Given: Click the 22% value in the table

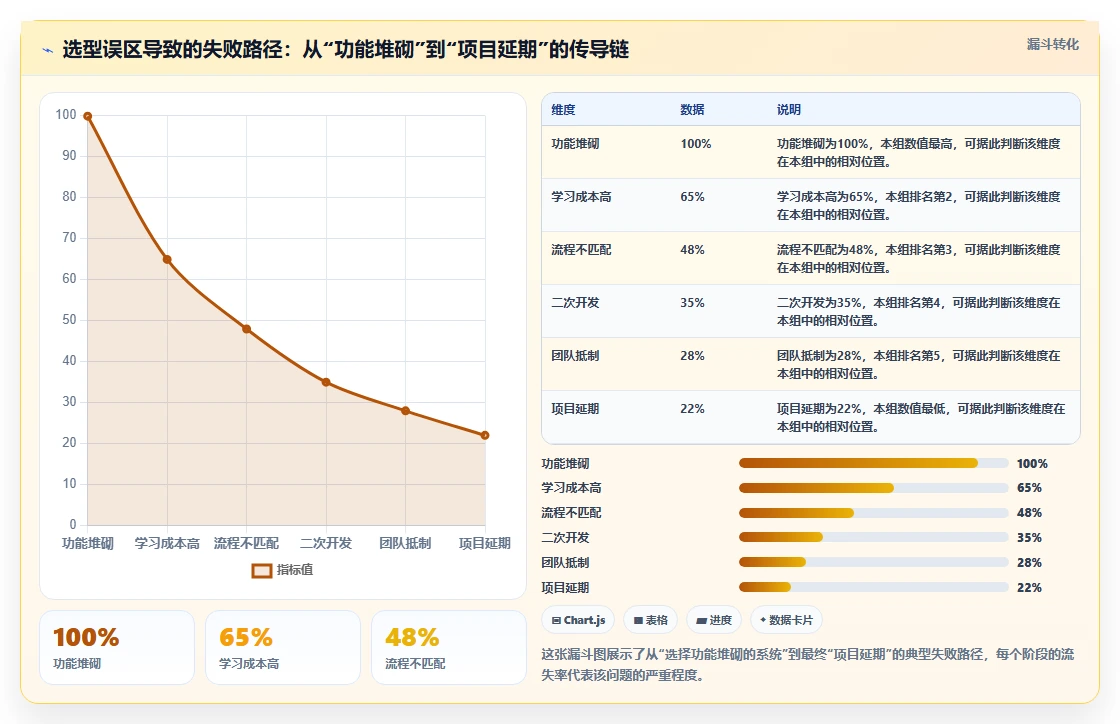Looking at the screenshot, I should (x=692, y=408).
